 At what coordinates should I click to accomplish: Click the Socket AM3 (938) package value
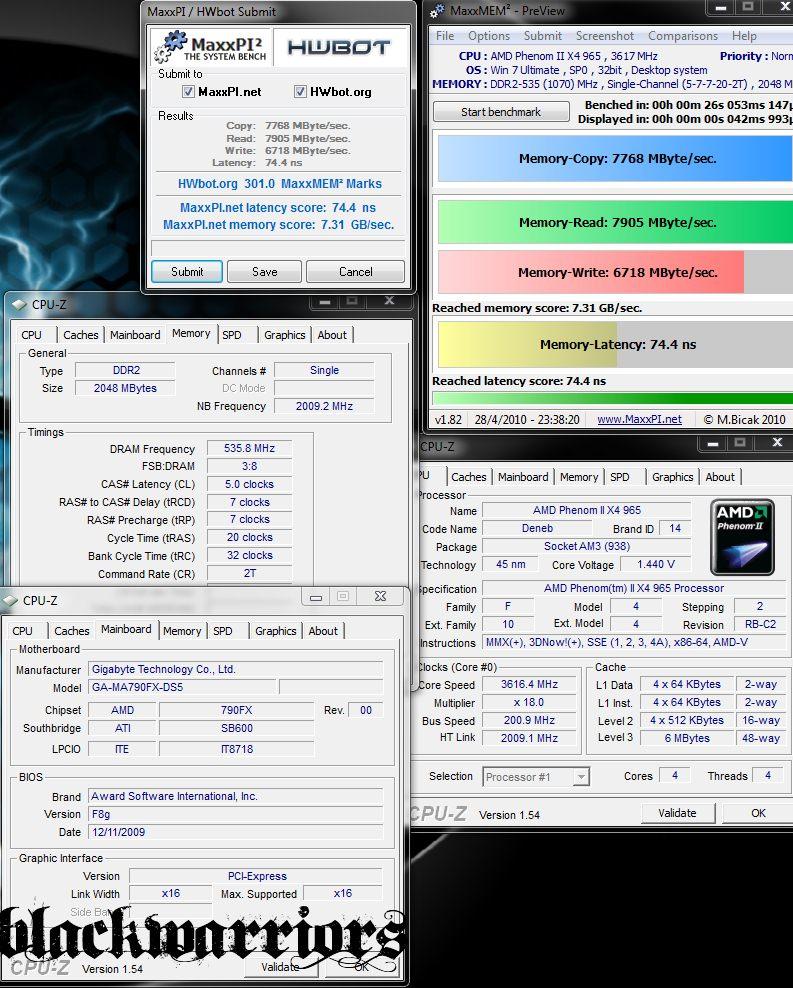pos(586,546)
